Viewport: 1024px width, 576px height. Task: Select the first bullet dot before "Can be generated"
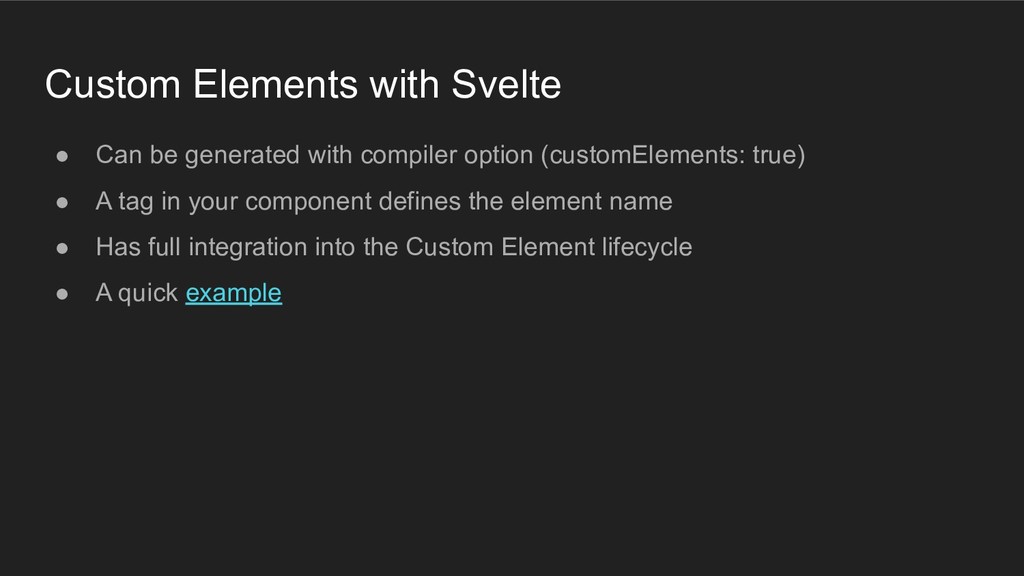62,156
